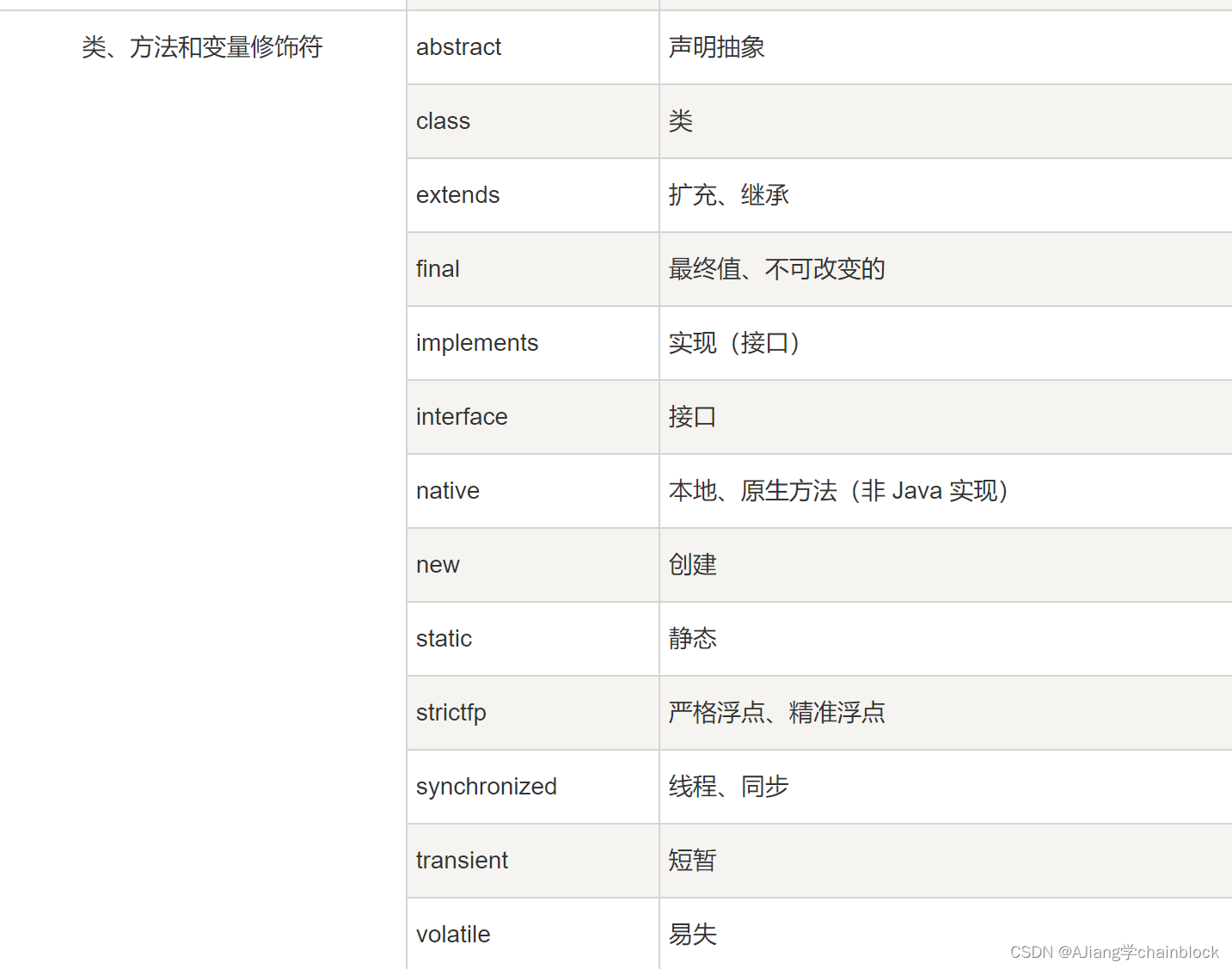Click the '最终值、不可改变的' description cell
Screen dimensions: 1232x969
(x=946, y=269)
